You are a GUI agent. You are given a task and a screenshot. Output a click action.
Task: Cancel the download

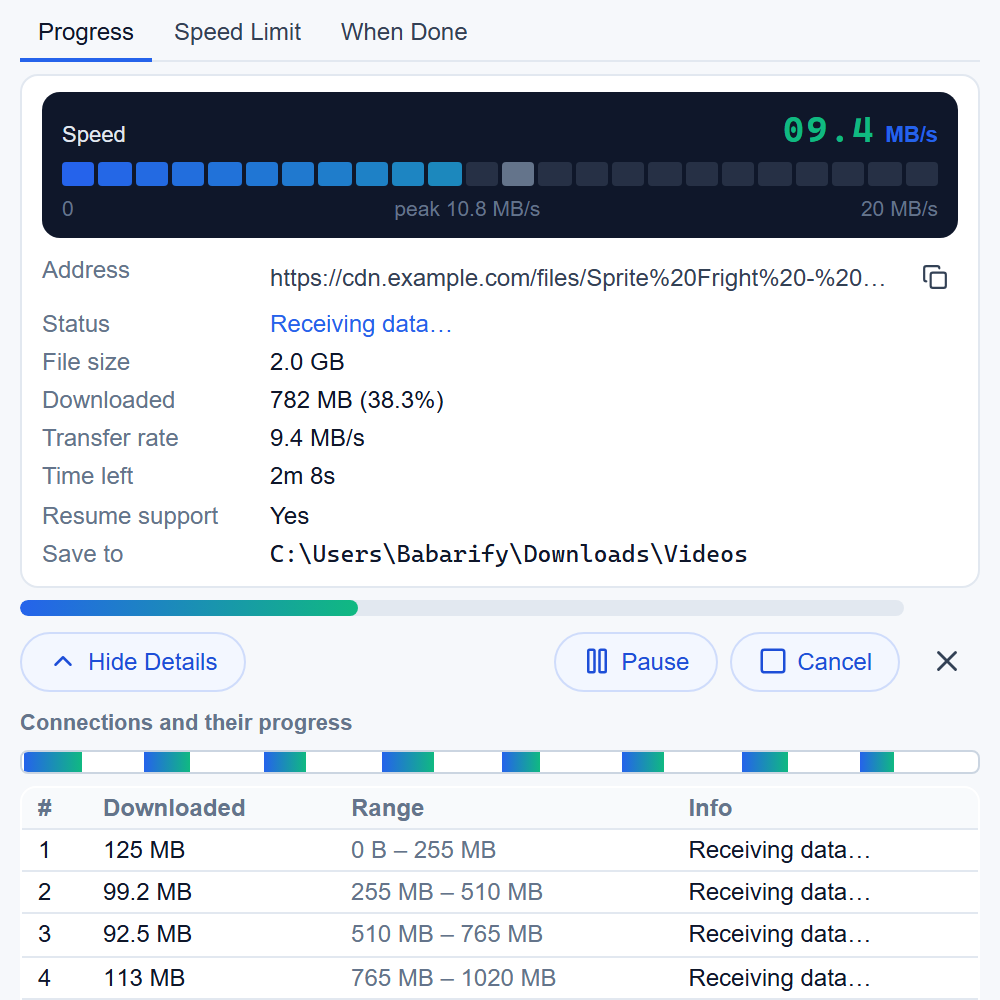pos(814,661)
